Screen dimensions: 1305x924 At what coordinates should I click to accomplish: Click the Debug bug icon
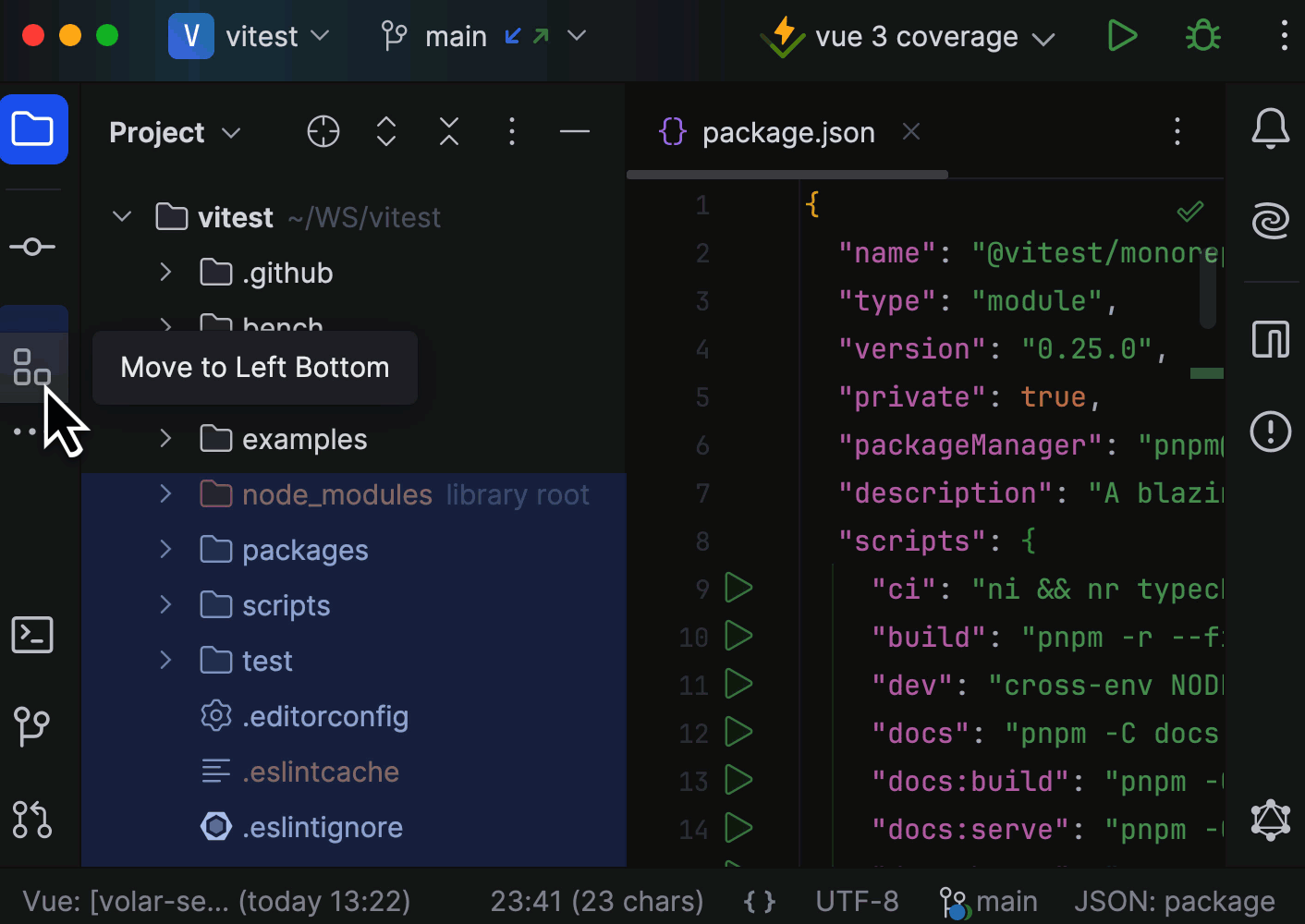[1202, 36]
